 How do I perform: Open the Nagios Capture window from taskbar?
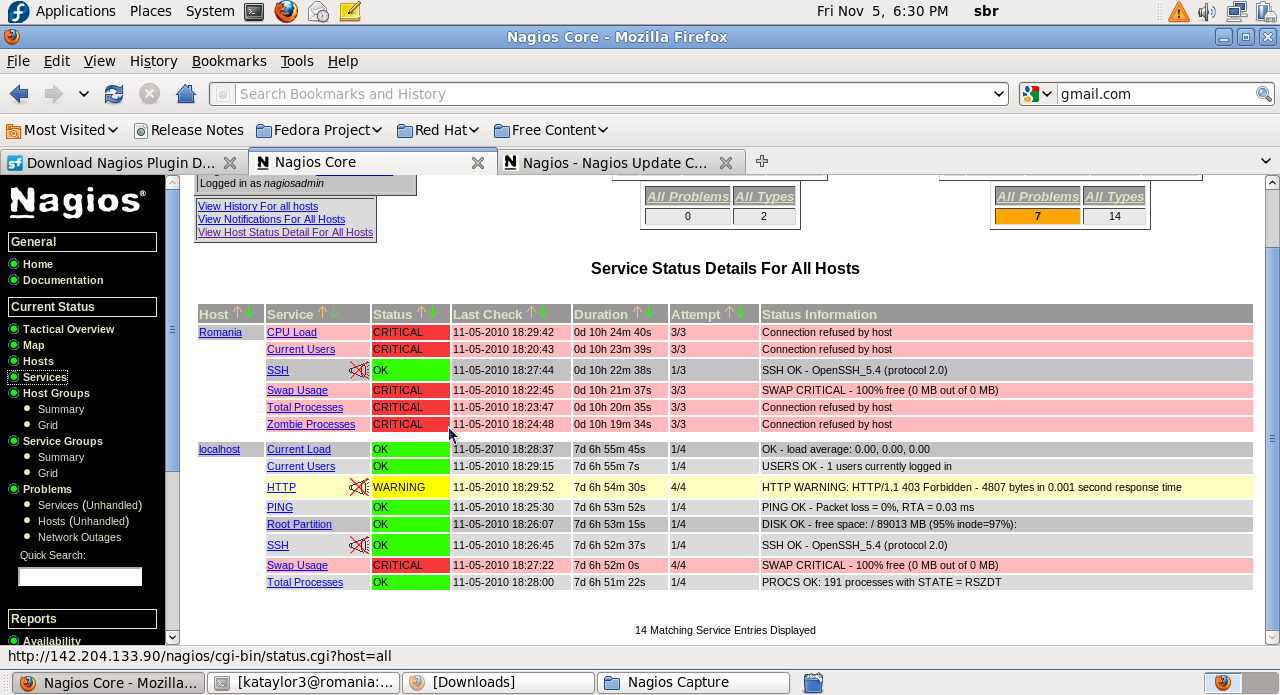[x=693, y=683]
